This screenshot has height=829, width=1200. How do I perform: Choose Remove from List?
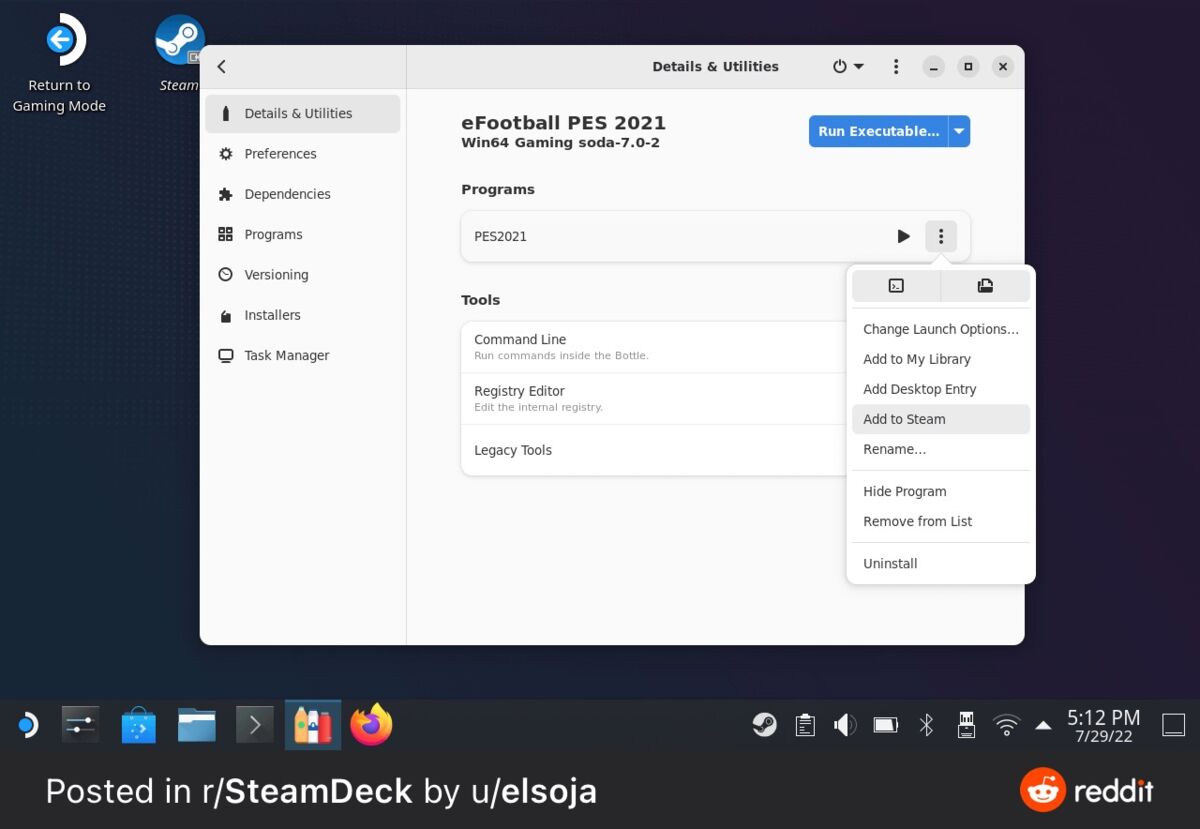(941, 521)
